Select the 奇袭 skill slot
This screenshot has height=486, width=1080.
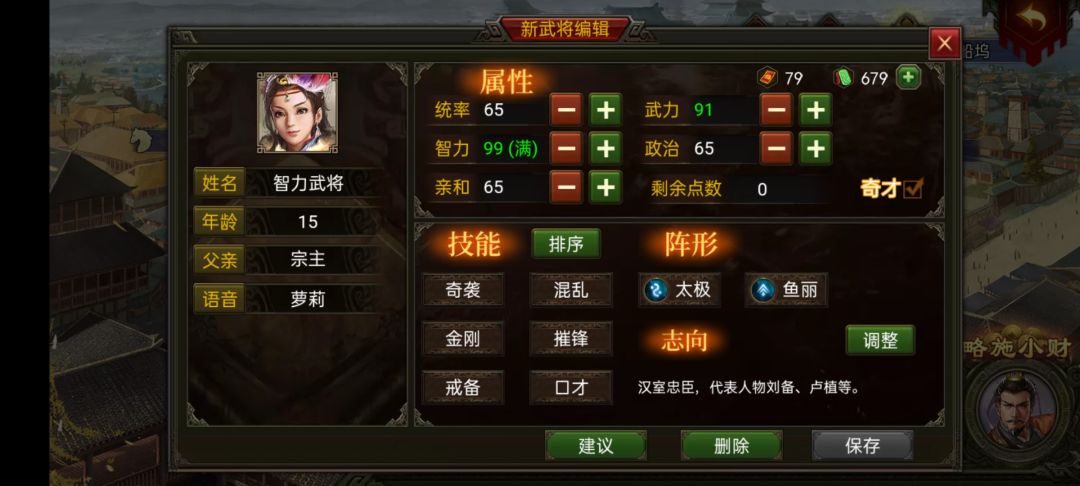[x=463, y=290]
